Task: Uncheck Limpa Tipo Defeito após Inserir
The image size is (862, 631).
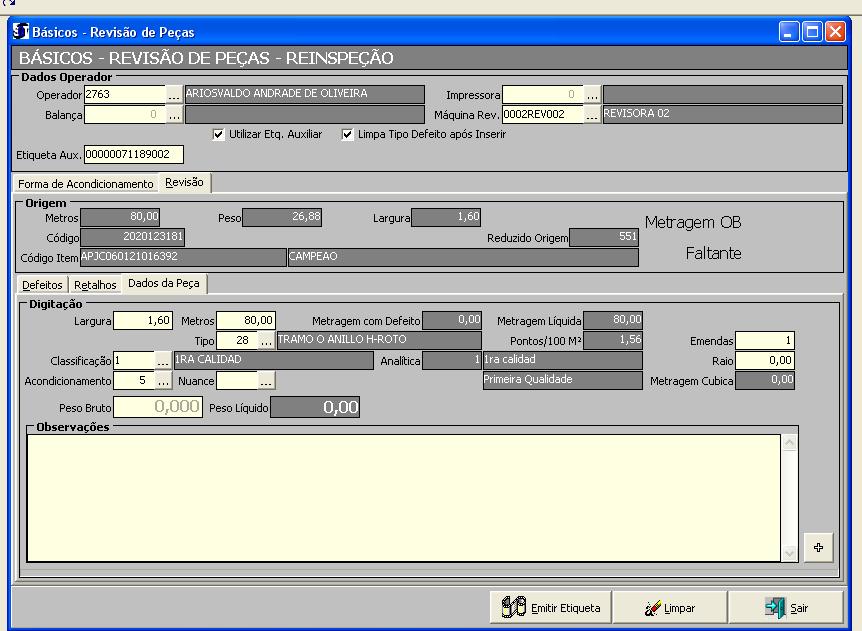Action: pos(347,134)
